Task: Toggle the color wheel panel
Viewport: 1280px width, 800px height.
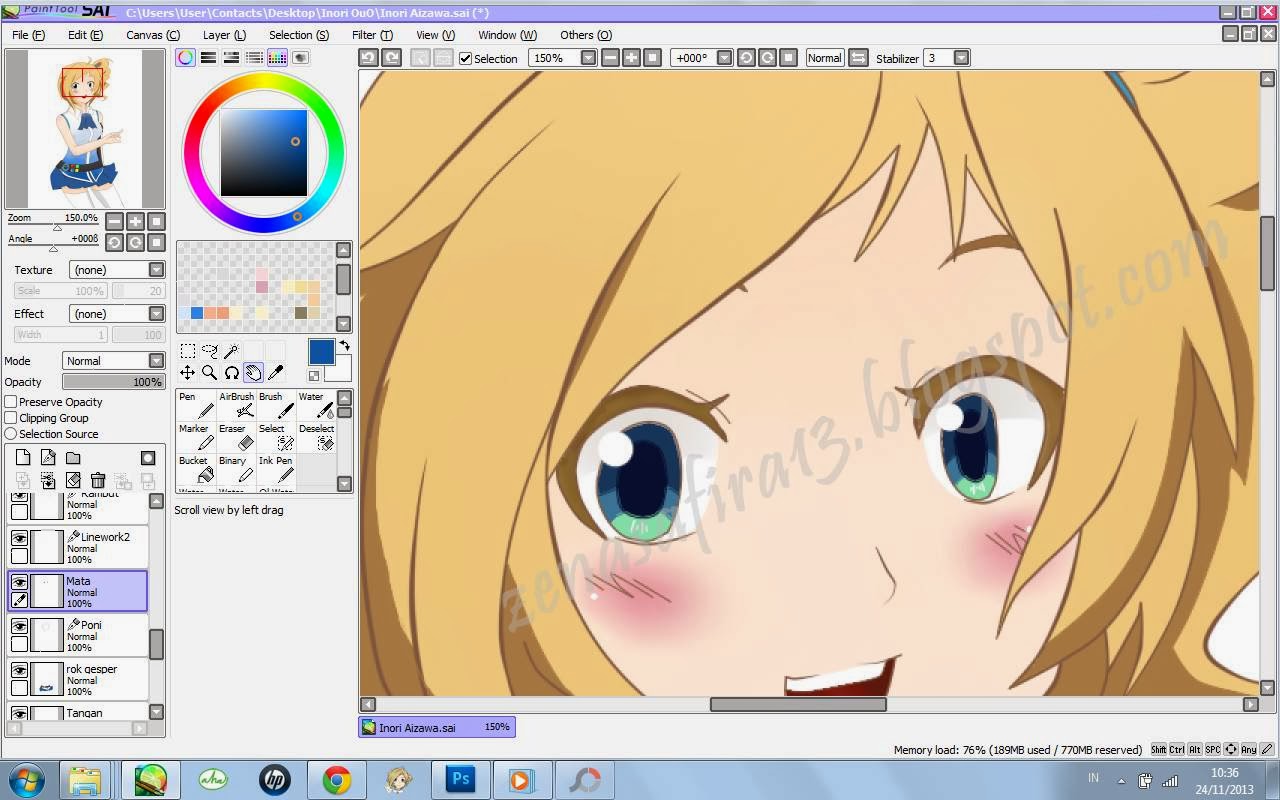Action: pyautogui.click(x=185, y=58)
